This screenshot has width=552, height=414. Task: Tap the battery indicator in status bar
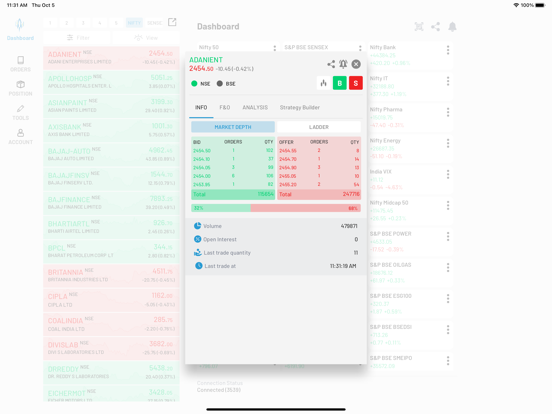pos(540,5)
